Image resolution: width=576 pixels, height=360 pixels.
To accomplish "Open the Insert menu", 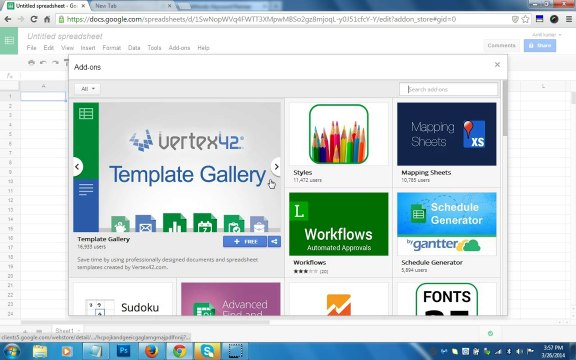I will (88, 48).
